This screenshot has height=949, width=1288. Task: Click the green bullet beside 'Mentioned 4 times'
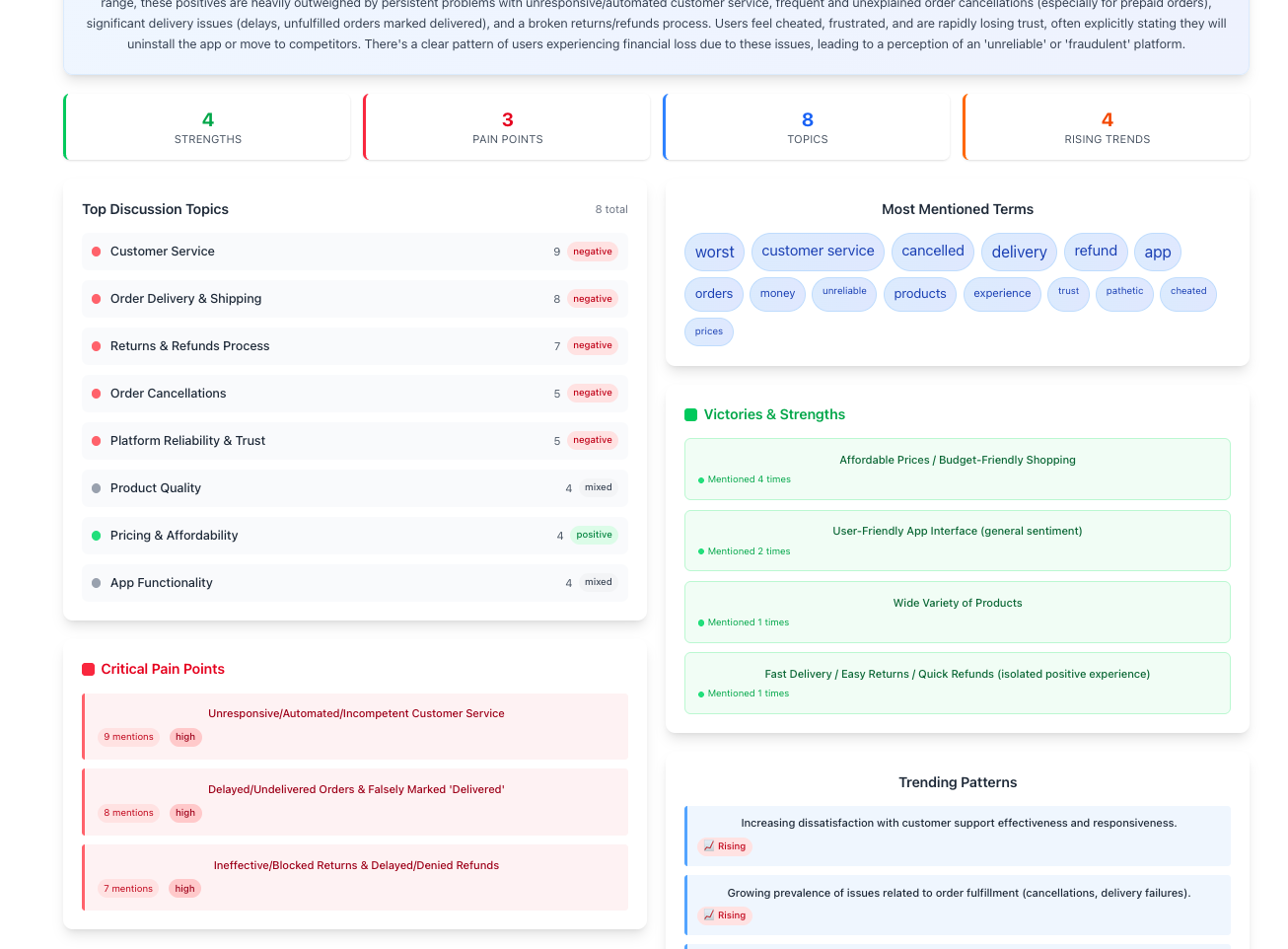[x=701, y=480]
